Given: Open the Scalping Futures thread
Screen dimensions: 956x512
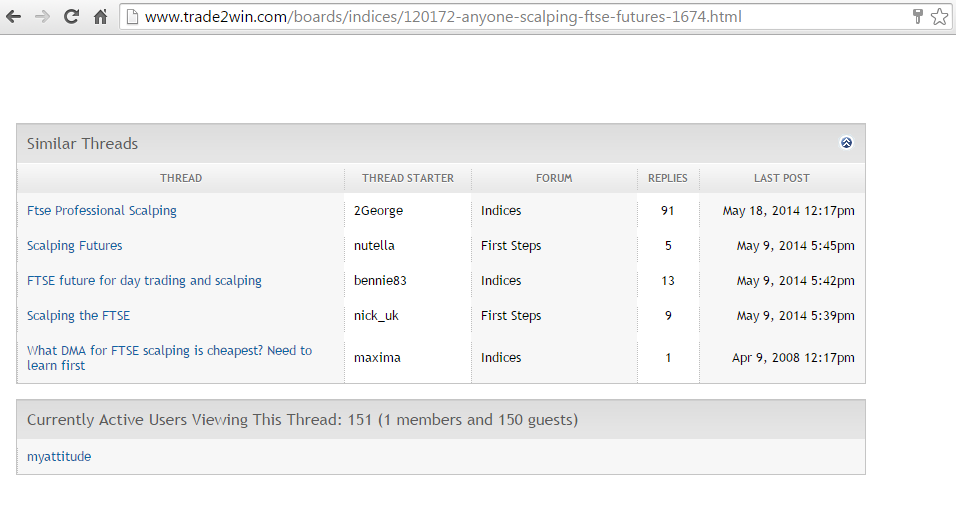Looking at the screenshot, I should [x=75, y=246].
